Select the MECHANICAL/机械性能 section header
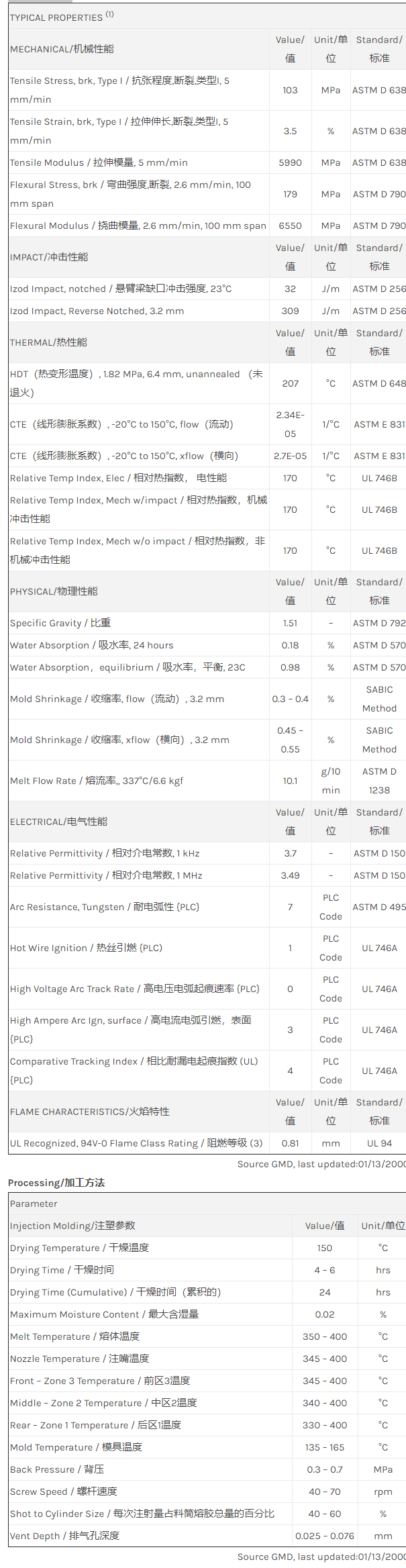 [62, 49]
